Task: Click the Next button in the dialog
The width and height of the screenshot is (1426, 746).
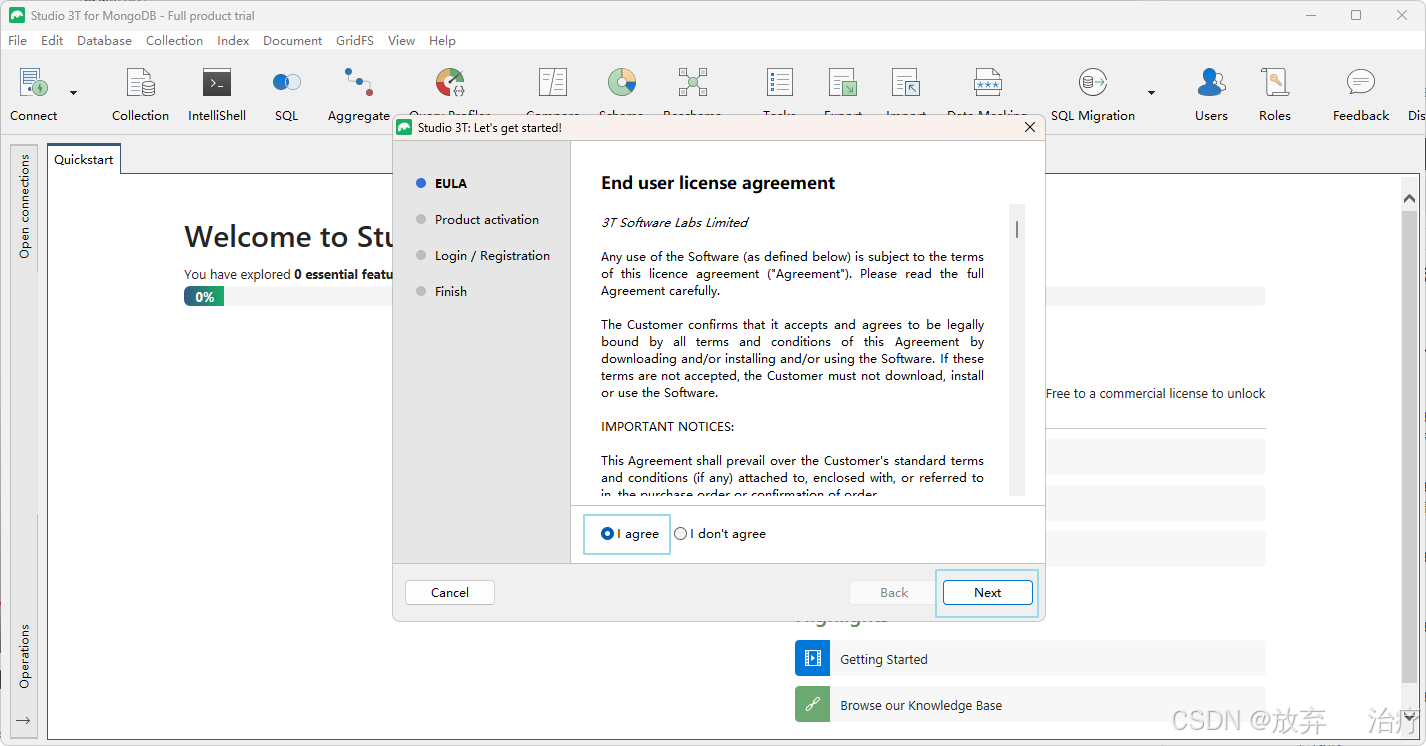Action: click(987, 593)
